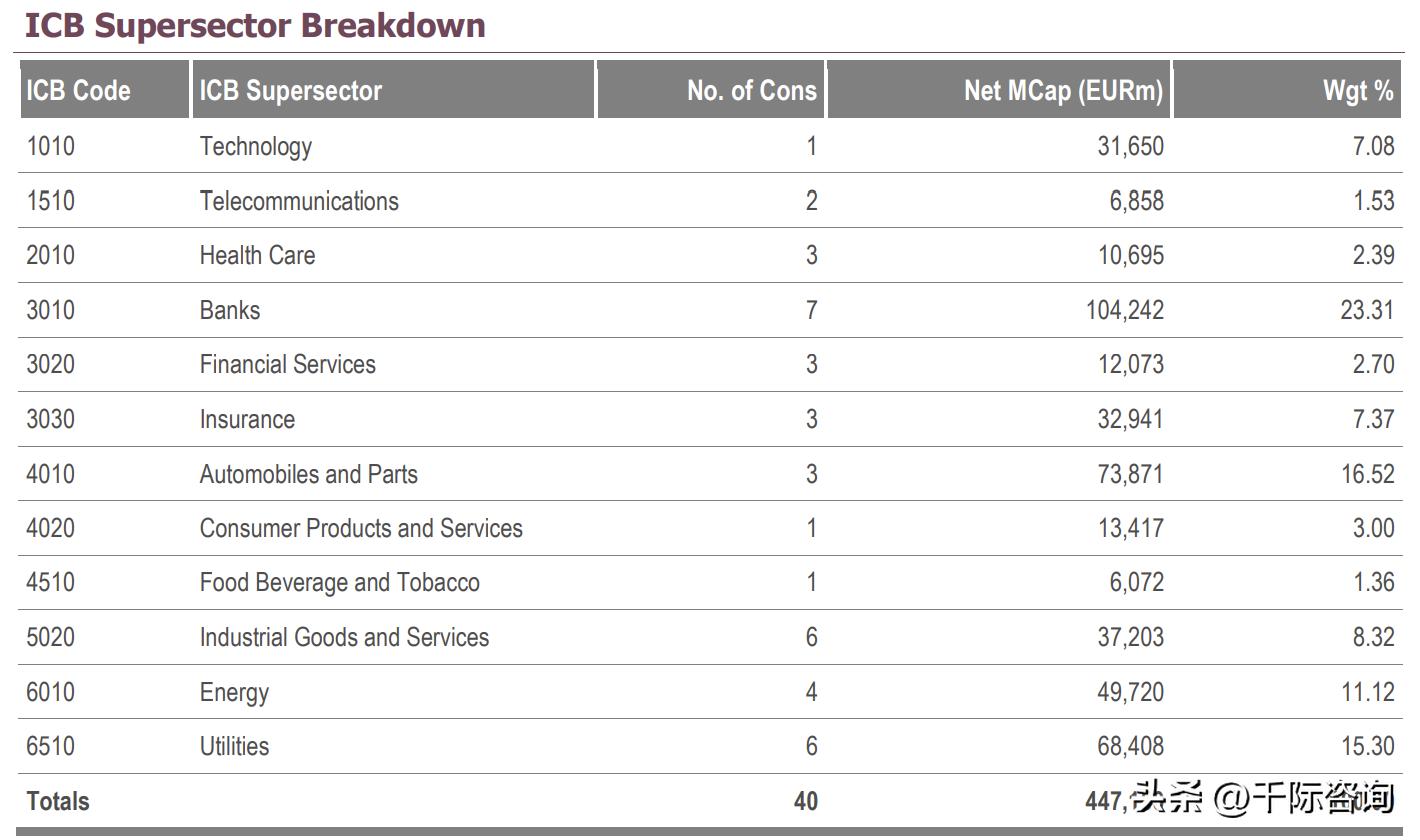Screen dimensions: 1420x840
Task: Select the Wgt % column header
Action: [1357, 90]
